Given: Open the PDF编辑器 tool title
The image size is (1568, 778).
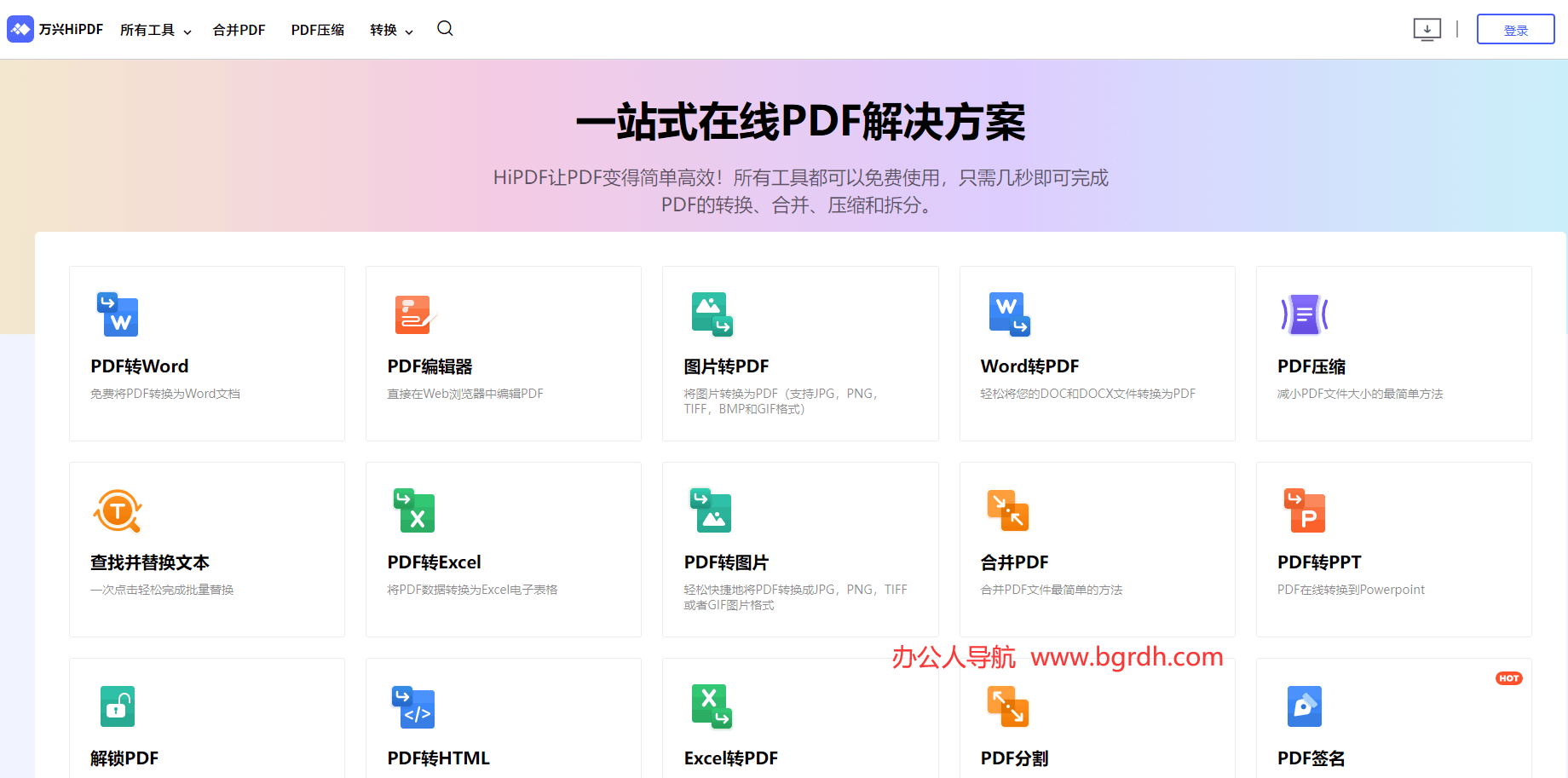Looking at the screenshot, I should pyautogui.click(x=429, y=366).
